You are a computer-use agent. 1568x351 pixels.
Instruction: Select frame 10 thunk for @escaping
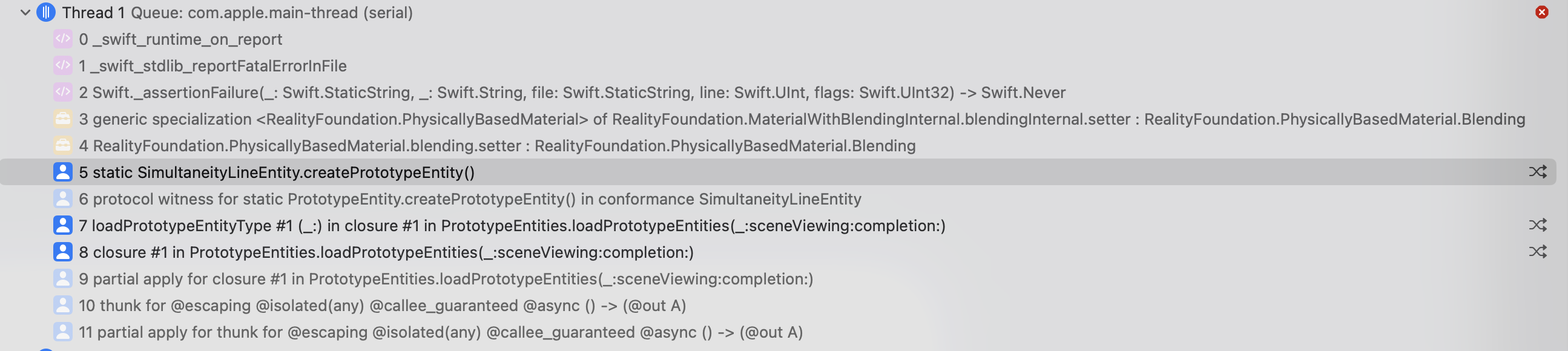(381, 306)
